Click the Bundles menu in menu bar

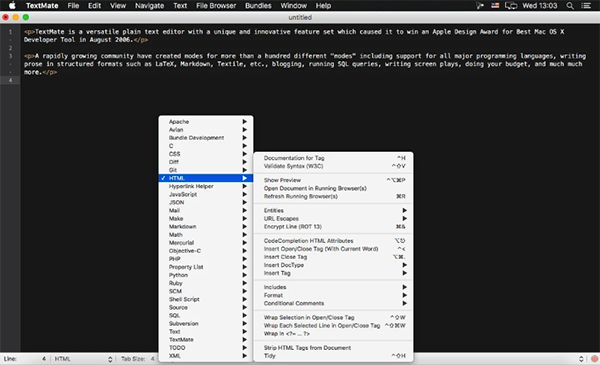pyautogui.click(x=258, y=6)
